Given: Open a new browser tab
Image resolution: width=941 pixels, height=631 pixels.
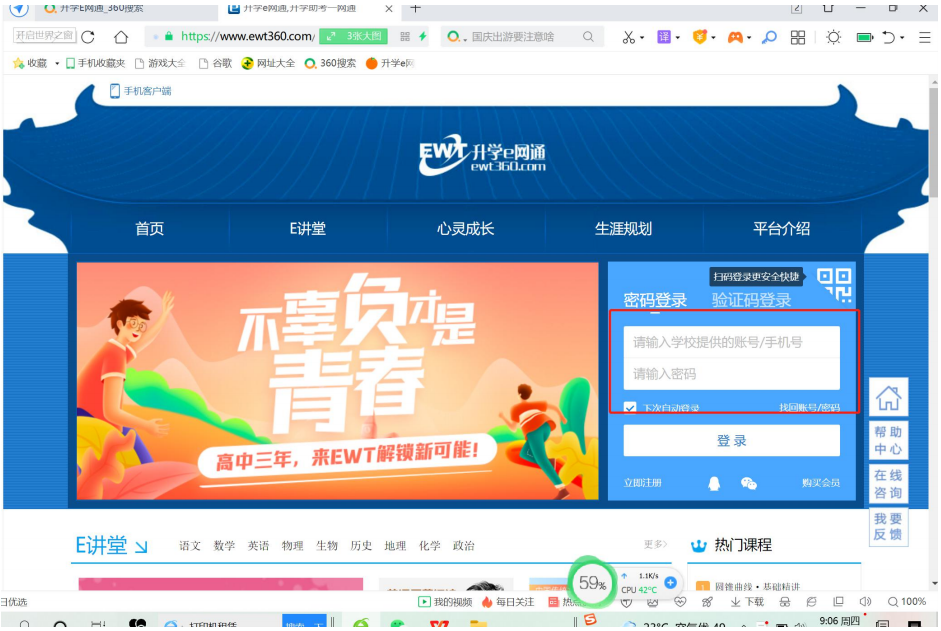Looking at the screenshot, I should tap(415, 8).
